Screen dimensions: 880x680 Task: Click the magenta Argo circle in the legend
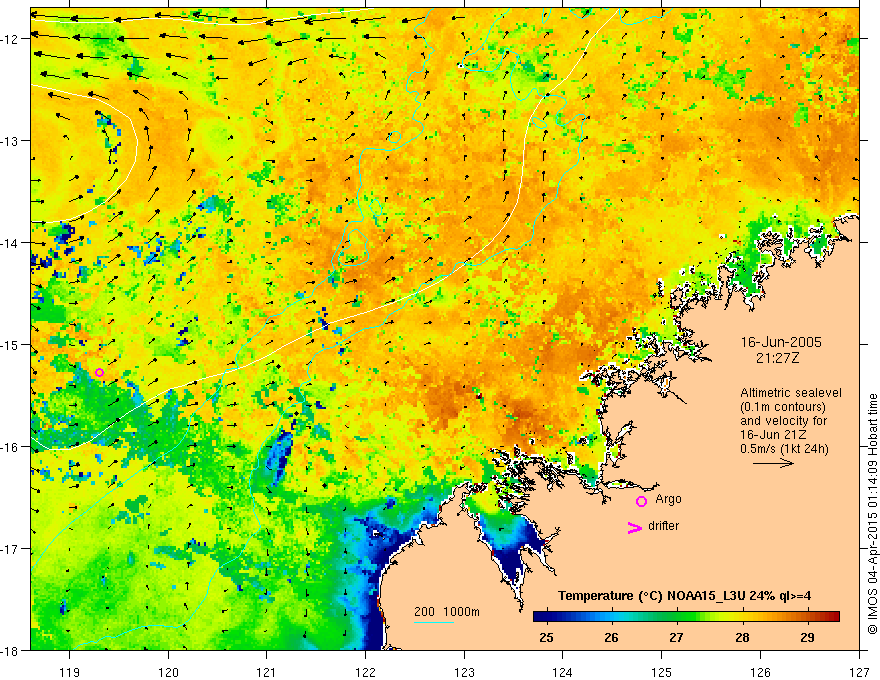point(641,501)
